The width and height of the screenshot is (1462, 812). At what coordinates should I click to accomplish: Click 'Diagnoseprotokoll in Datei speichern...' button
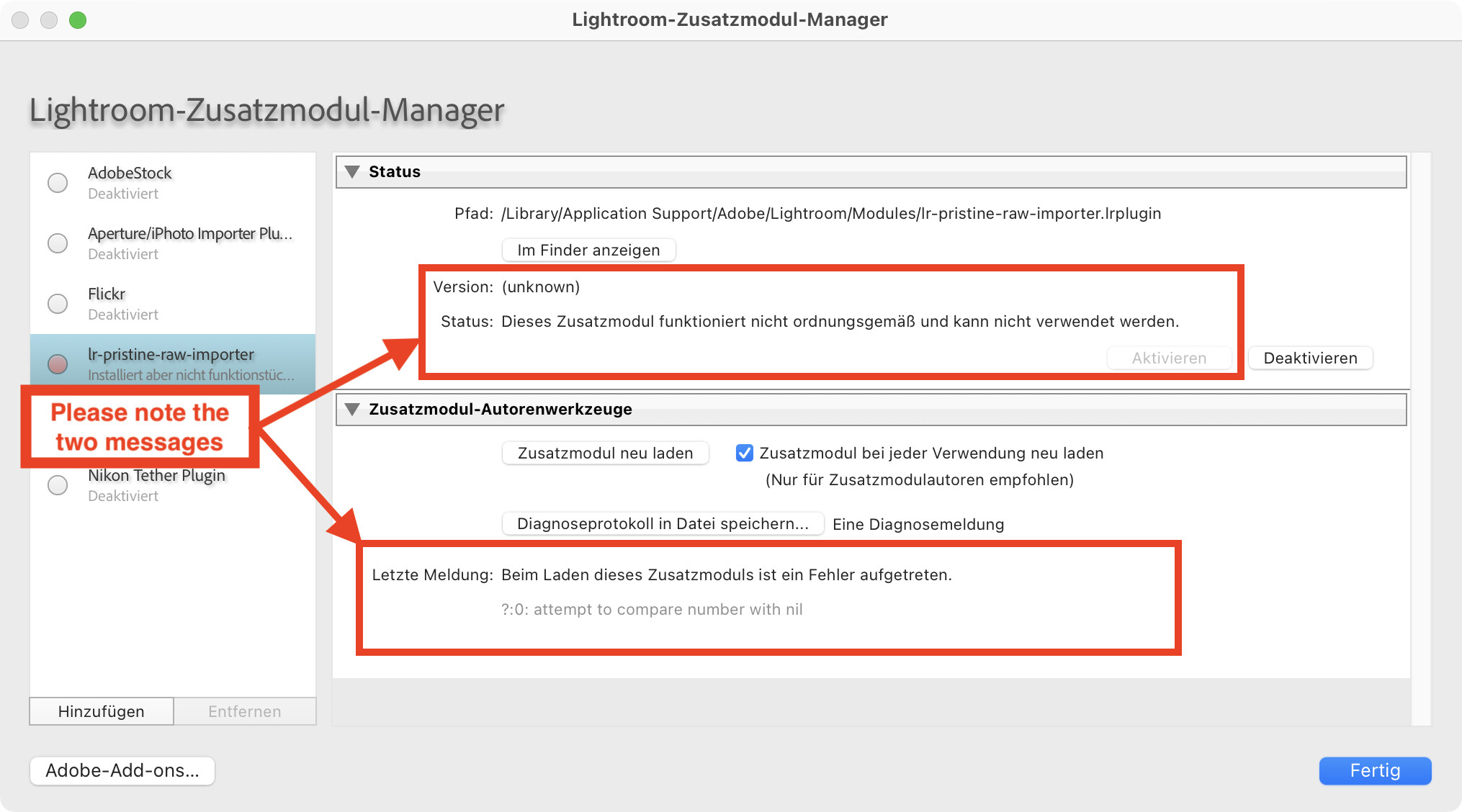tap(663, 523)
